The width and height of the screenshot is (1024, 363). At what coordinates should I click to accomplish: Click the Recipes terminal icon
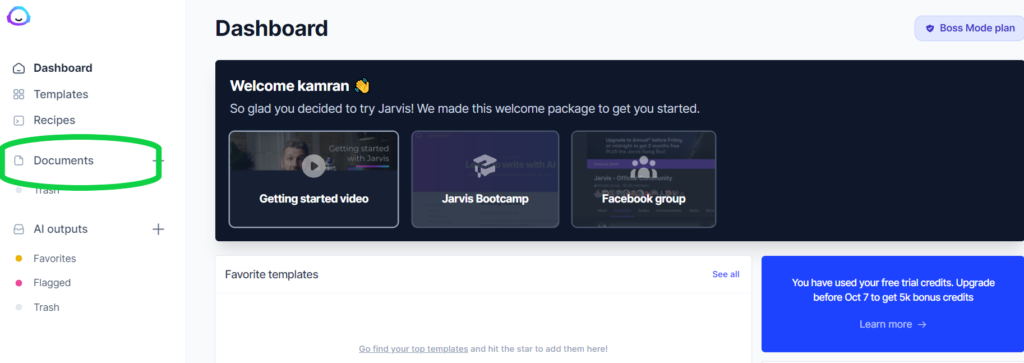coord(19,120)
